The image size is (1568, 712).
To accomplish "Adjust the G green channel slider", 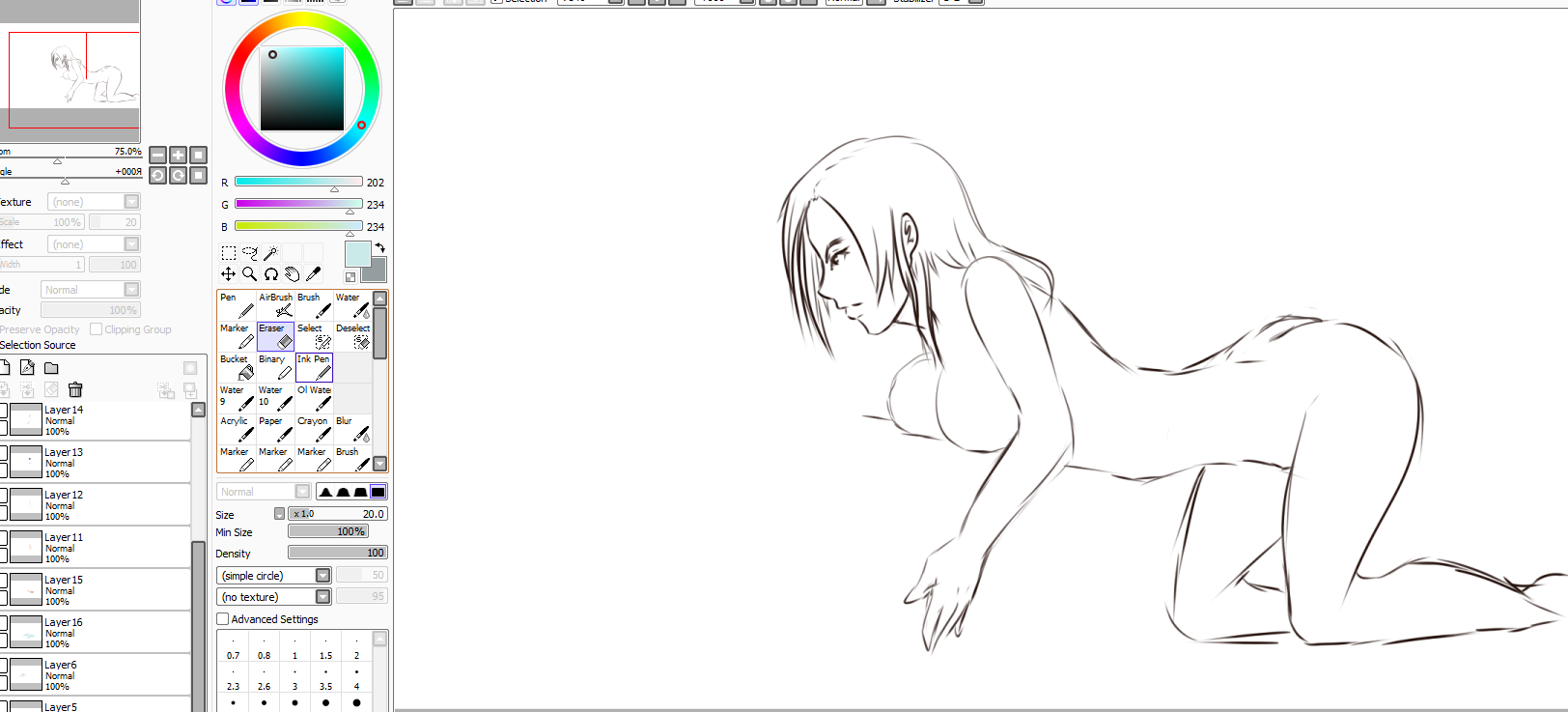I will click(298, 204).
